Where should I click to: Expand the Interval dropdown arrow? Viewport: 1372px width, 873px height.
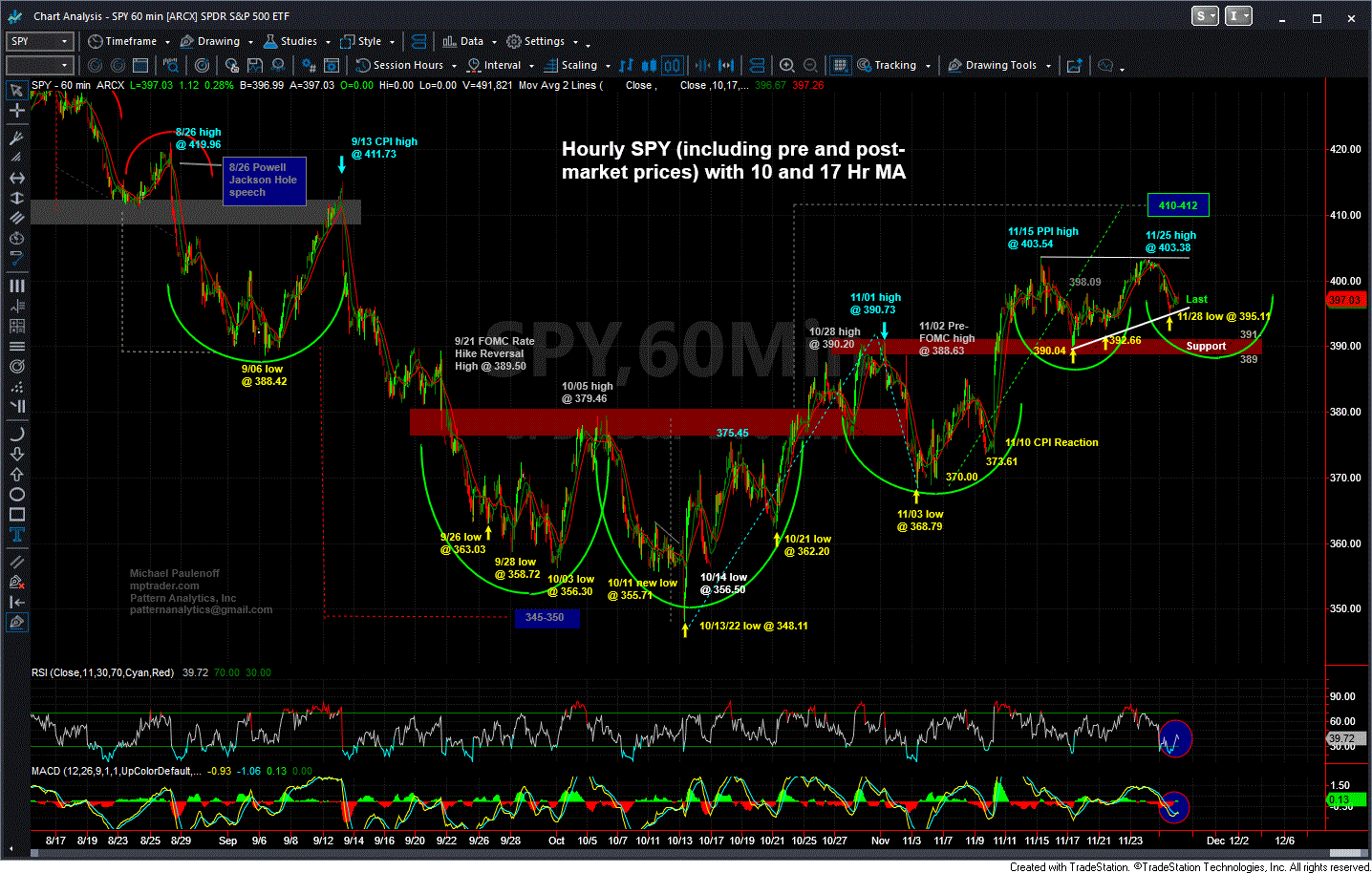[x=529, y=66]
